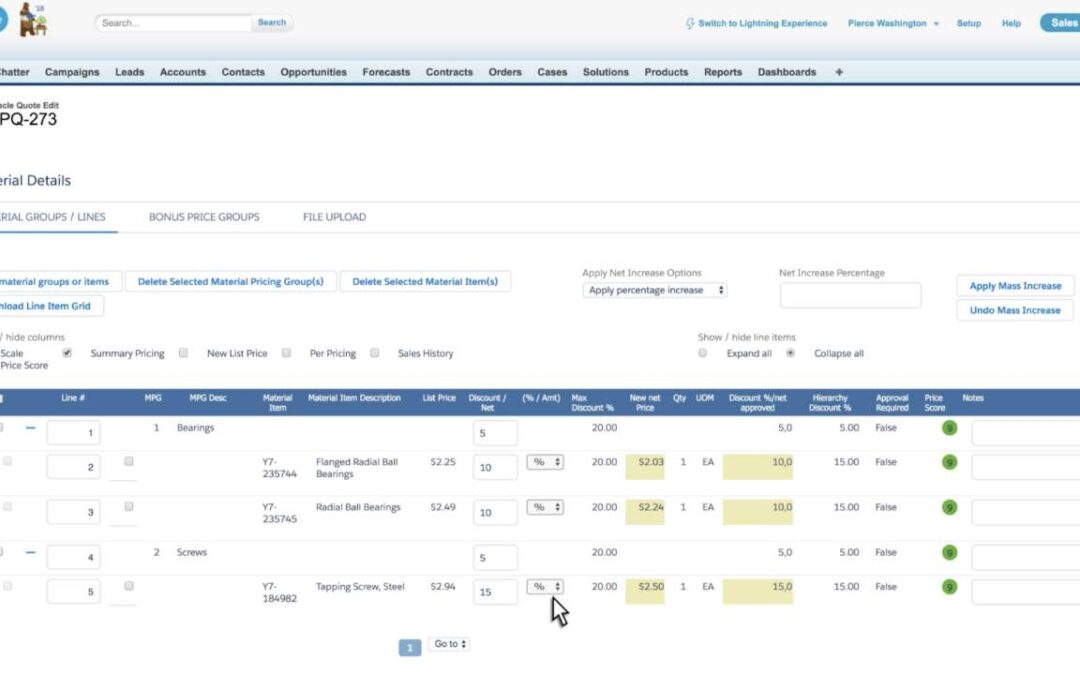This screenshot has width=1080, height=675.
Task: Click the Material Item Description column header
Action: [x=354, y=398]
